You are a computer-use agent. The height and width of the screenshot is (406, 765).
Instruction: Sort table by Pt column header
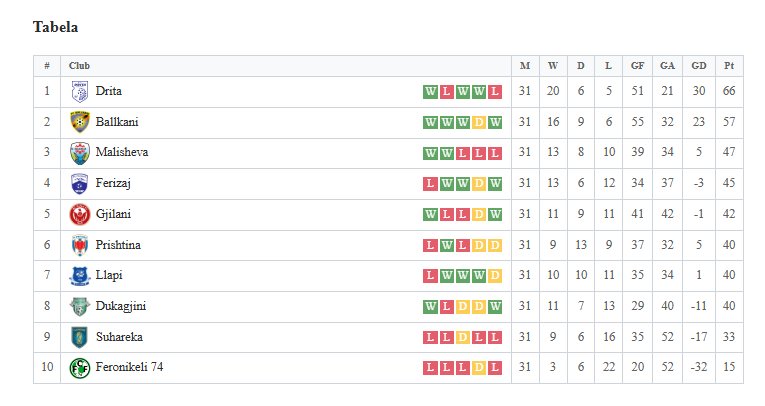pos(729,66)
